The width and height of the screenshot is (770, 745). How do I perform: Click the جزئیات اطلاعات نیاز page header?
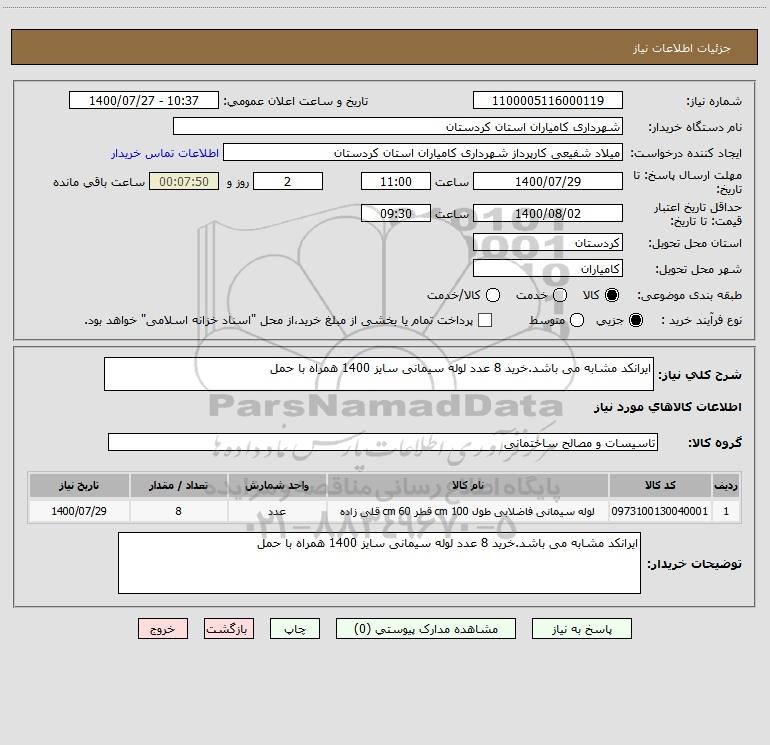click(682, 48)
